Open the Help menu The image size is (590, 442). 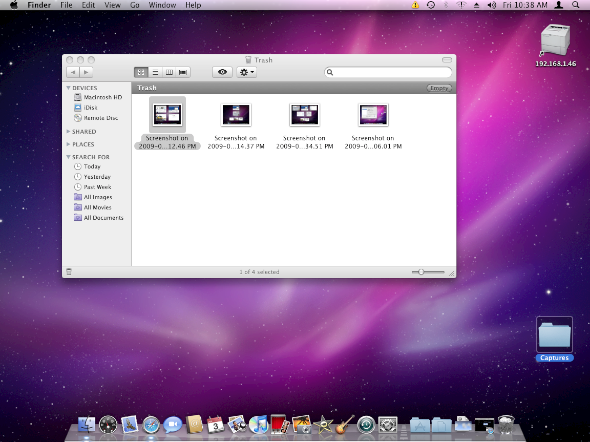[x=193, y=5]
